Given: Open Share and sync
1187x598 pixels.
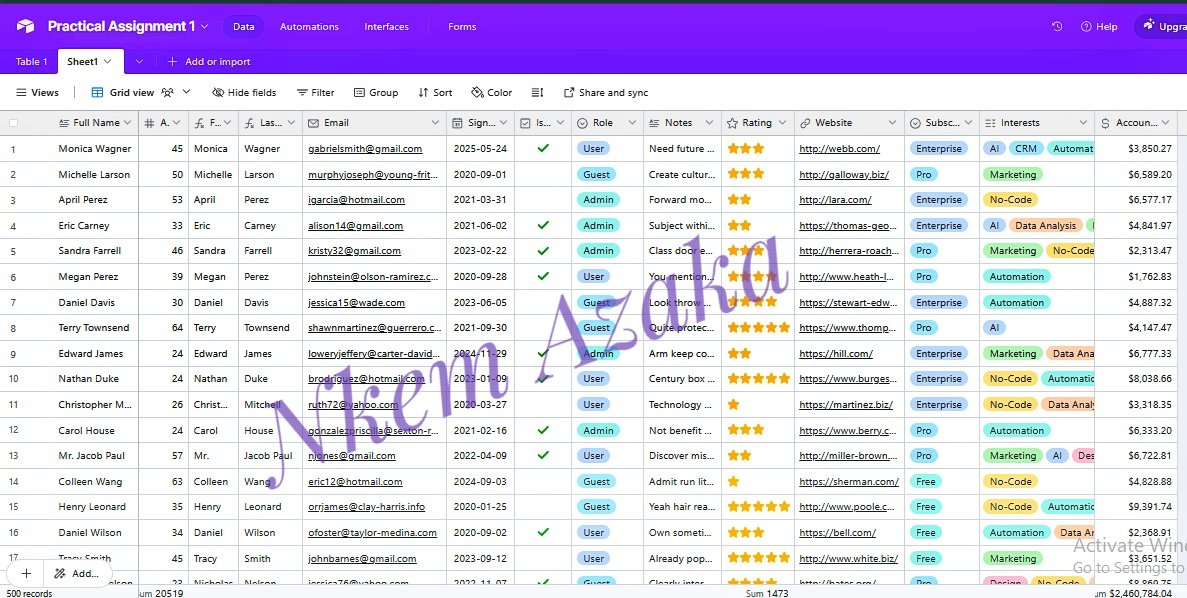Looking at the screenshot, I should tap(606, 92).
